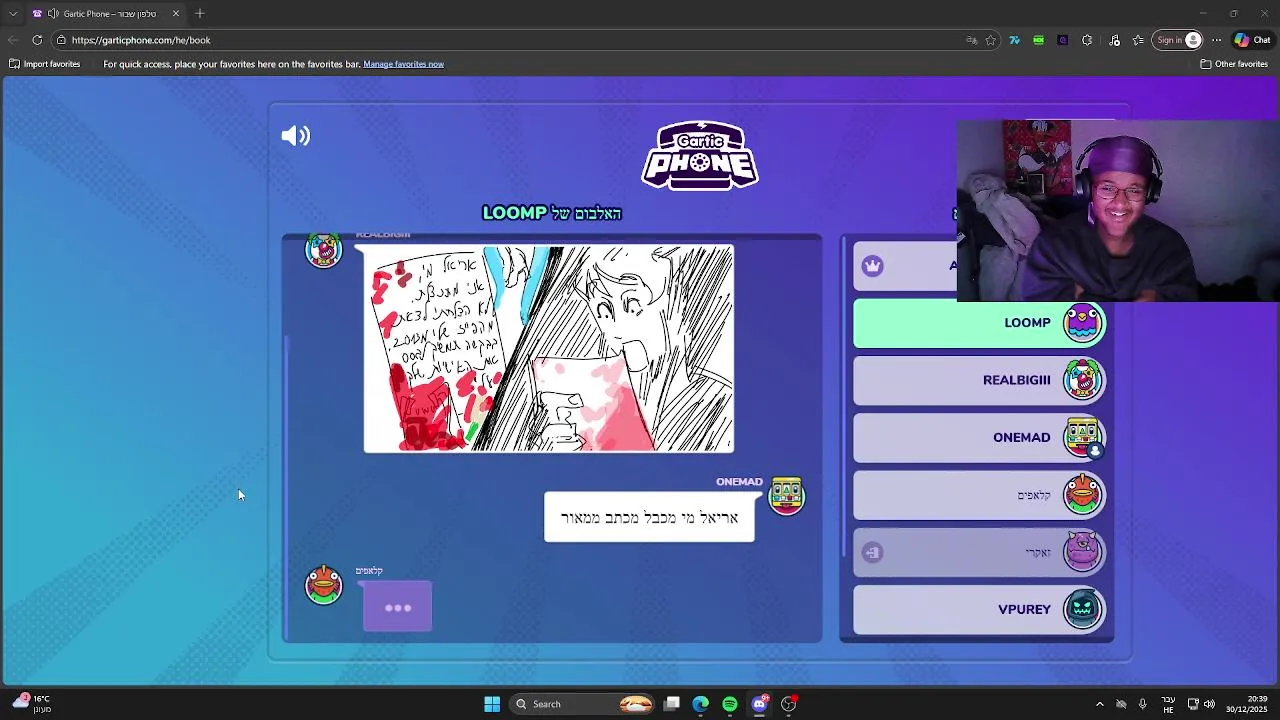Viewport: 1280px width, 720px height.
Task: Click ONEMAD's Hebrew text answer bubble
Action: click(x=649, y=517)
